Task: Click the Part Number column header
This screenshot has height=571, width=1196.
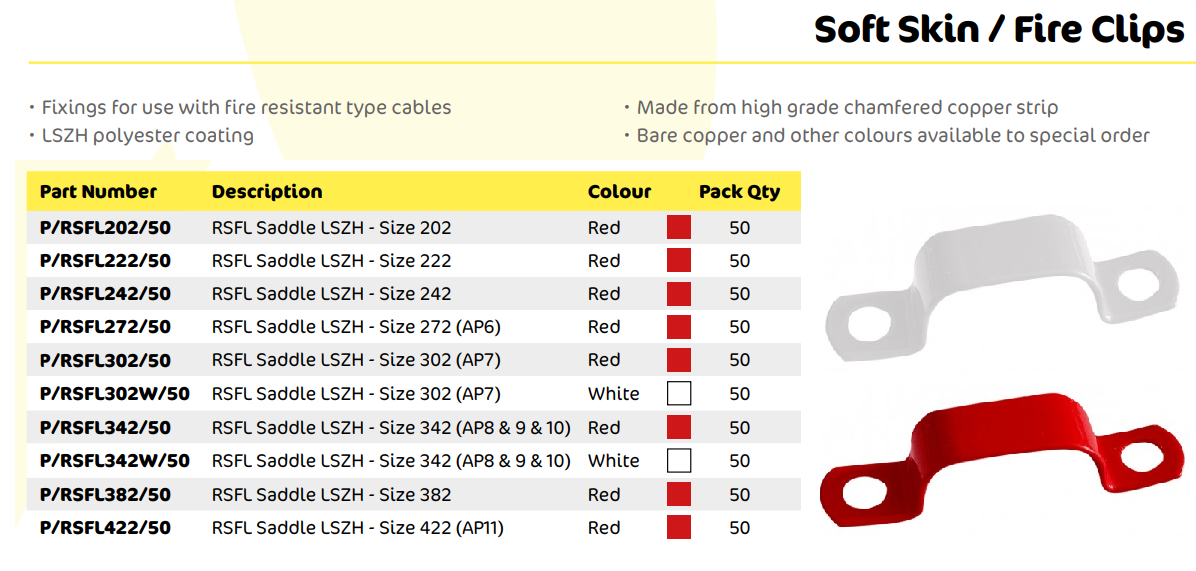Action: tap(98, 192)
